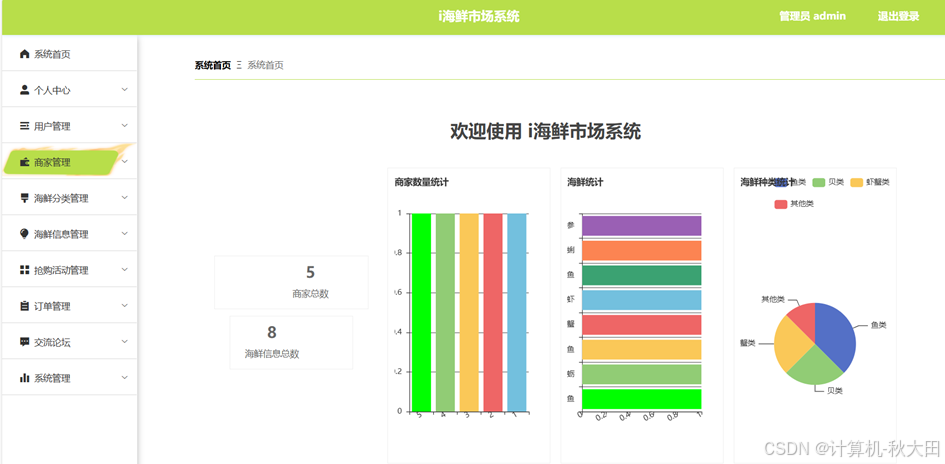Click the bulb icon for 海鲜信息管理
945x464 pixels.
click(x=24, y=234)
